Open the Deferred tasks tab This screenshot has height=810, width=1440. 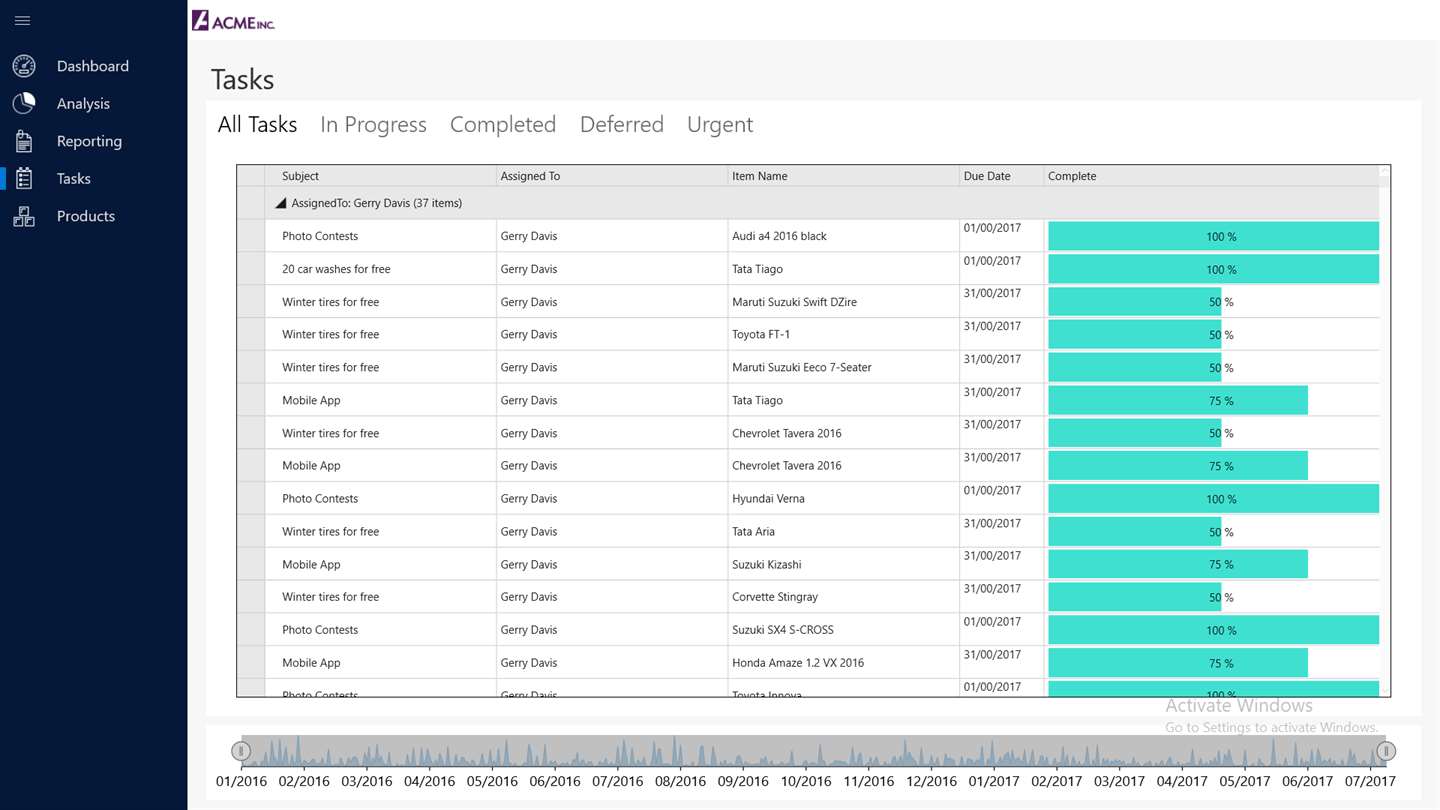coord(622,124)
